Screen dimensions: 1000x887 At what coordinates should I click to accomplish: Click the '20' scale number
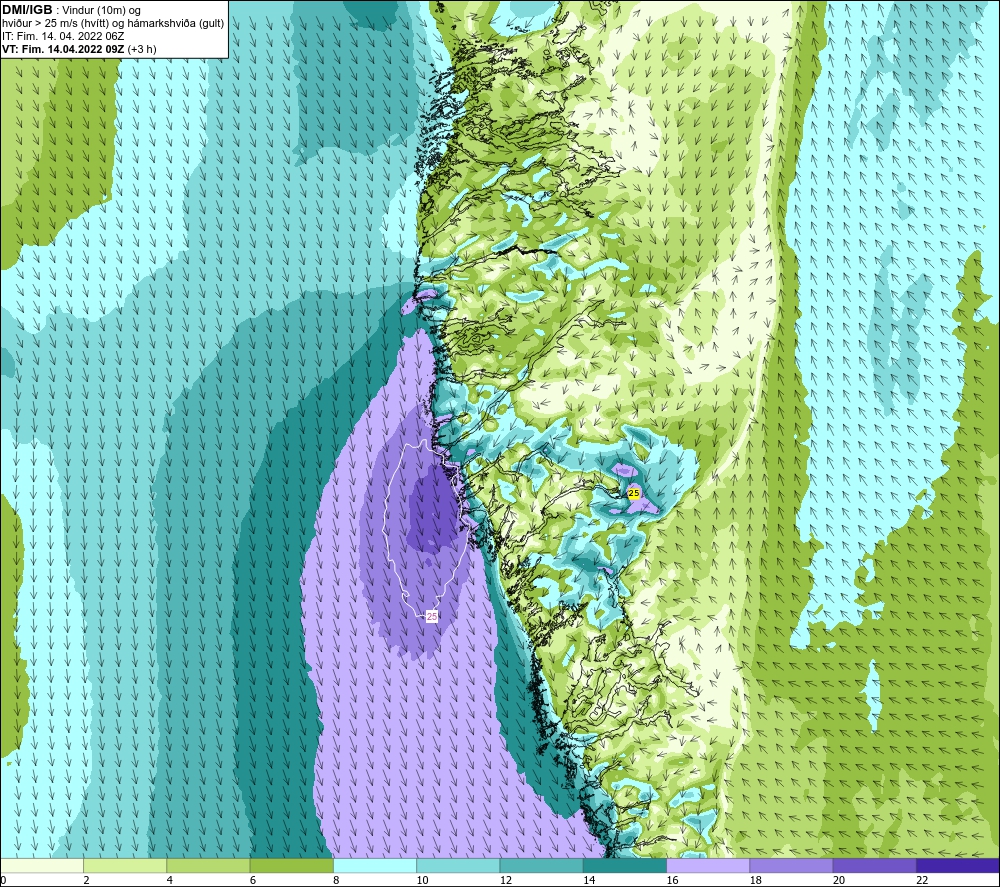(839, 880)
